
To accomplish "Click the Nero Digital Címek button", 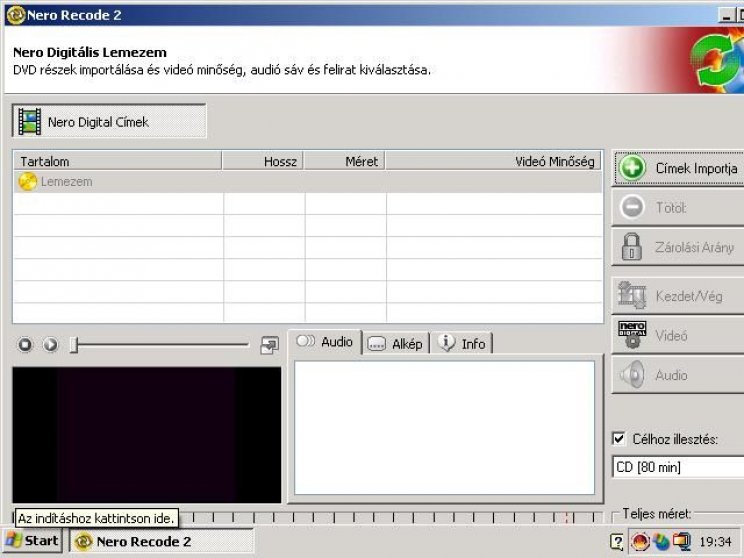I will [109, 121].
